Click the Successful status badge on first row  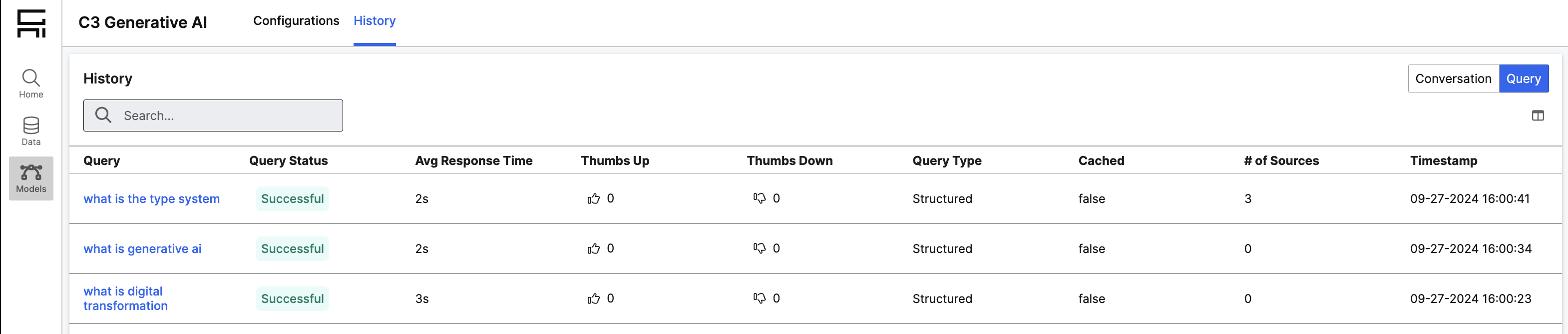coord(292,198)
